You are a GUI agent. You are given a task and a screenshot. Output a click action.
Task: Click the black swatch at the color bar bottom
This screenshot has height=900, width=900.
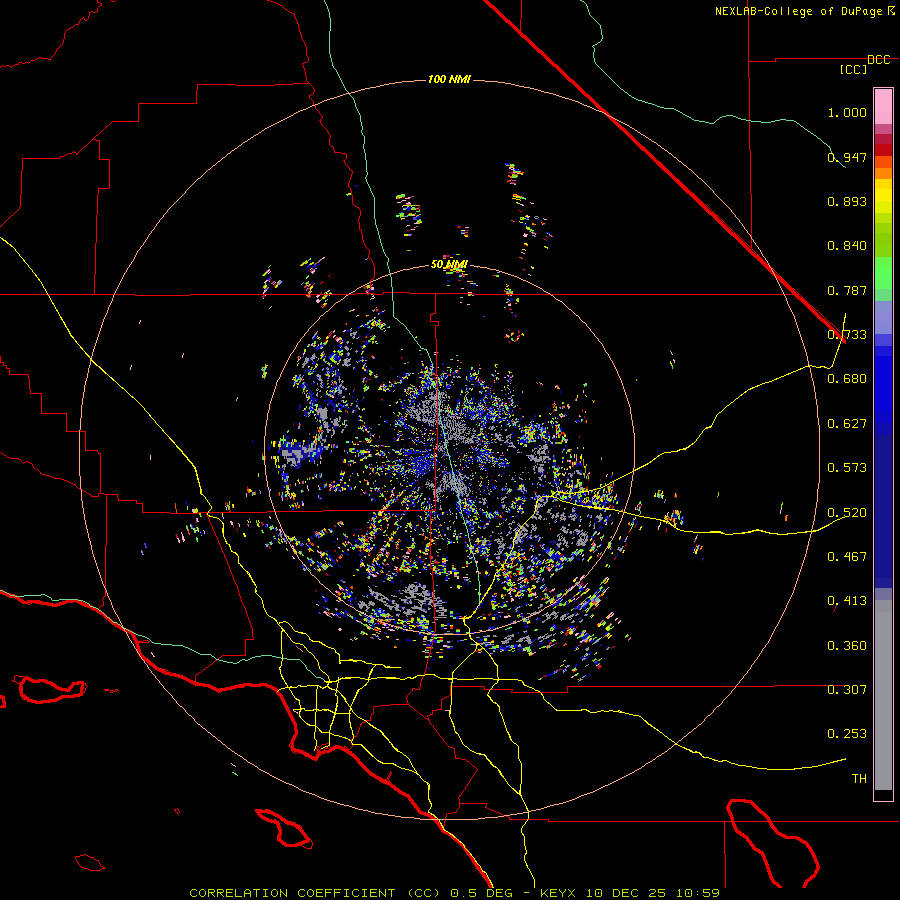(x=883, y=795)
